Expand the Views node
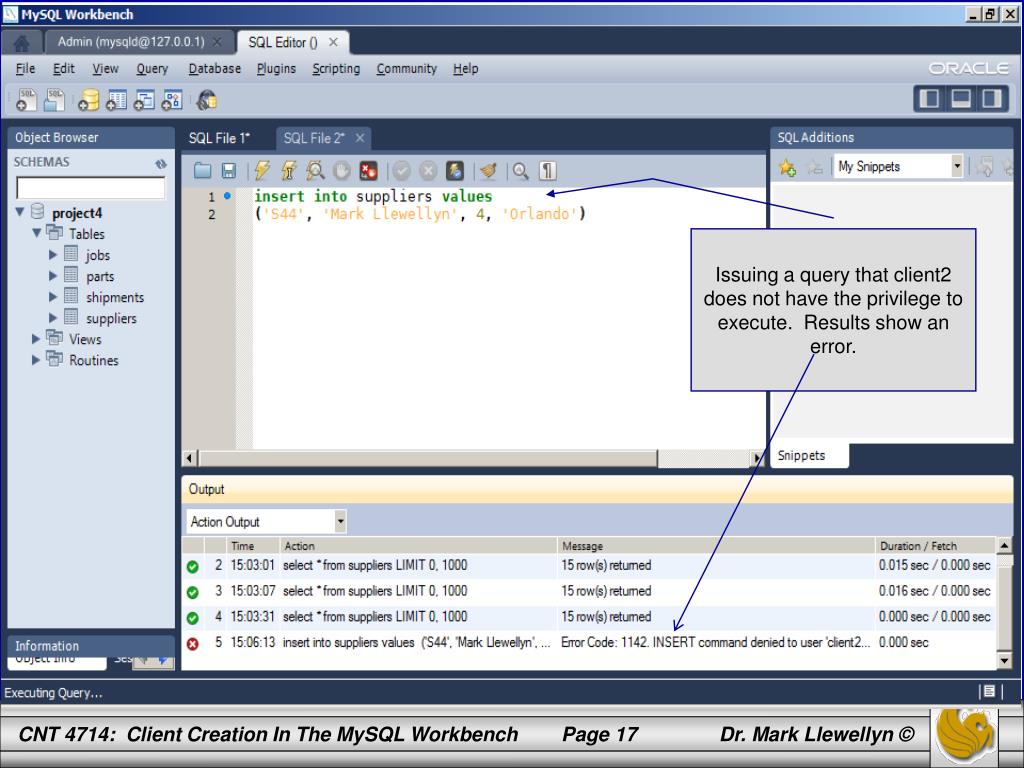1024x768 pixels. (36, 338)
